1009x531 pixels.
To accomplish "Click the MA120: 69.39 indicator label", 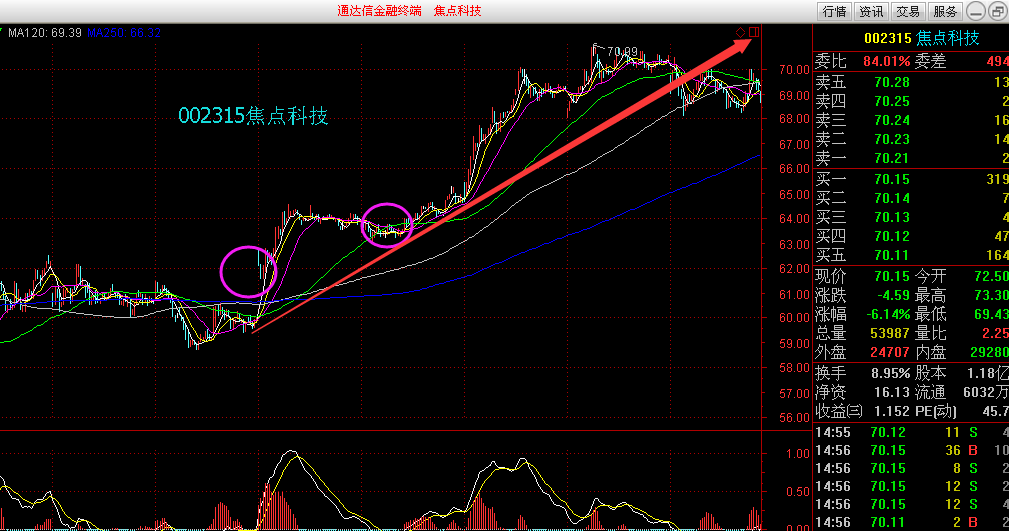I will pyautogui.click(x=44, y=33).
